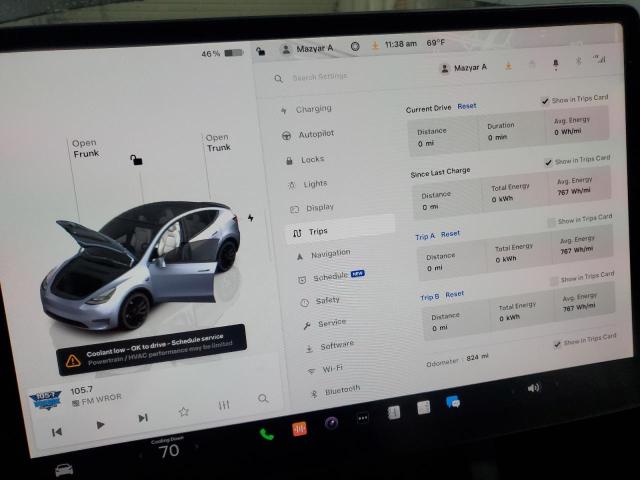Image resolution: width=640 pixels, height=480 pixels.
Task: Tap the 11:38 am clock
Action: pyautogui.click(x=401, y=44)
